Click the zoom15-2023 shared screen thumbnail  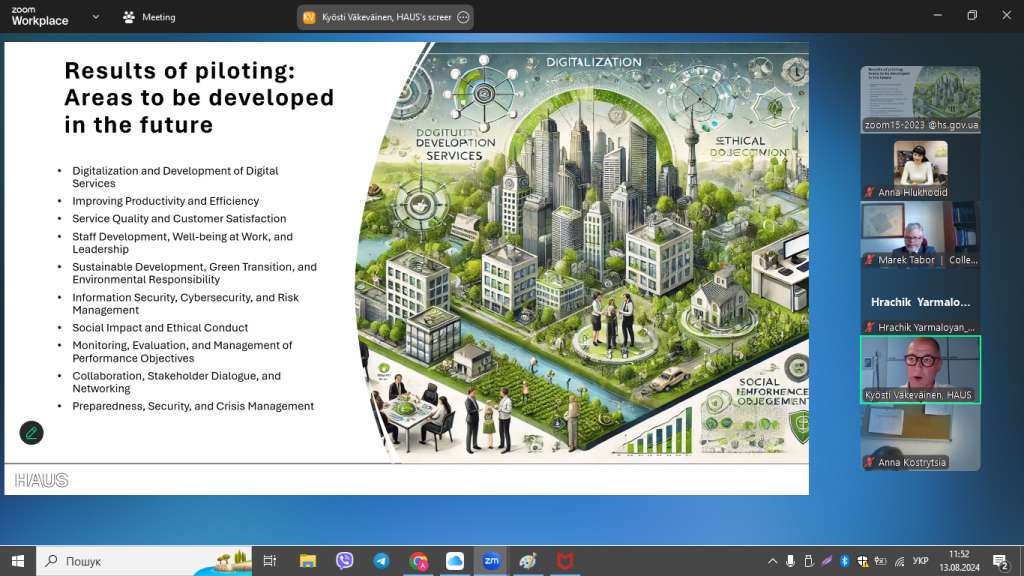pyautogui.click(x=920, y=99)
